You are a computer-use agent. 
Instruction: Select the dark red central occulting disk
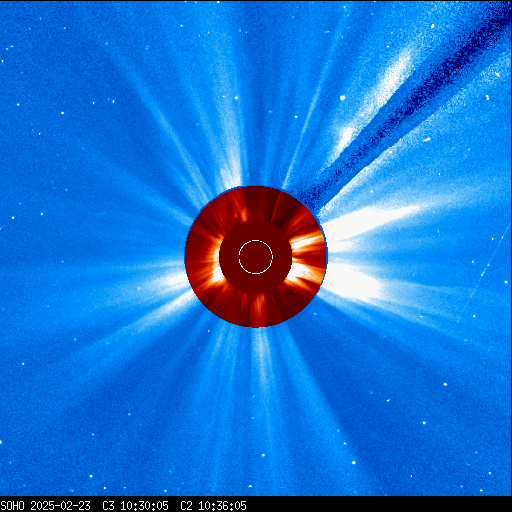(x=256, y=257)
